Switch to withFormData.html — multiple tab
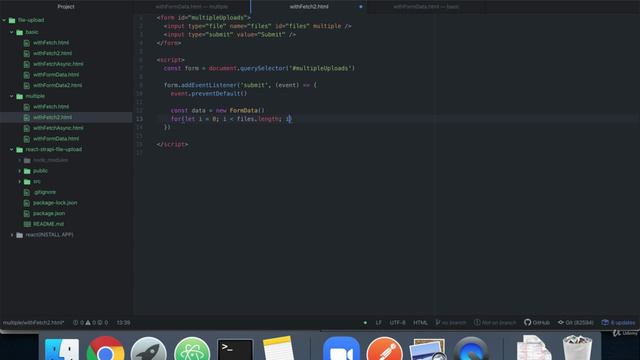Screen dimensions: 640x360 [191, 7]
